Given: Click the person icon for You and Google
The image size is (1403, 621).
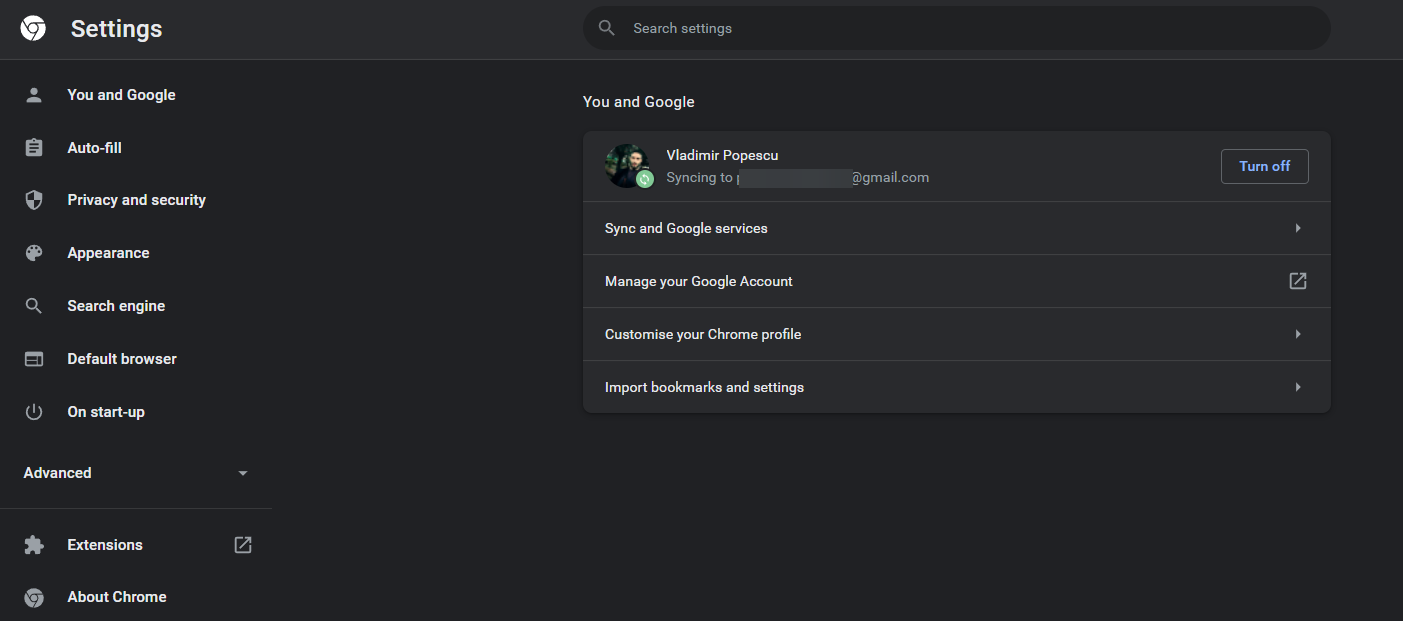Looking at the screenshot, I should [x=34, y=95].
